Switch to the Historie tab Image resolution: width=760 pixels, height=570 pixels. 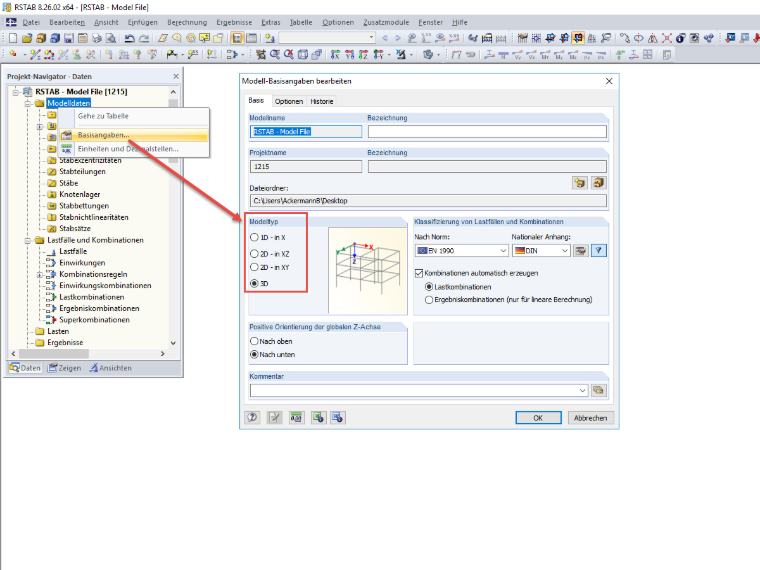[x=322, y=101]
